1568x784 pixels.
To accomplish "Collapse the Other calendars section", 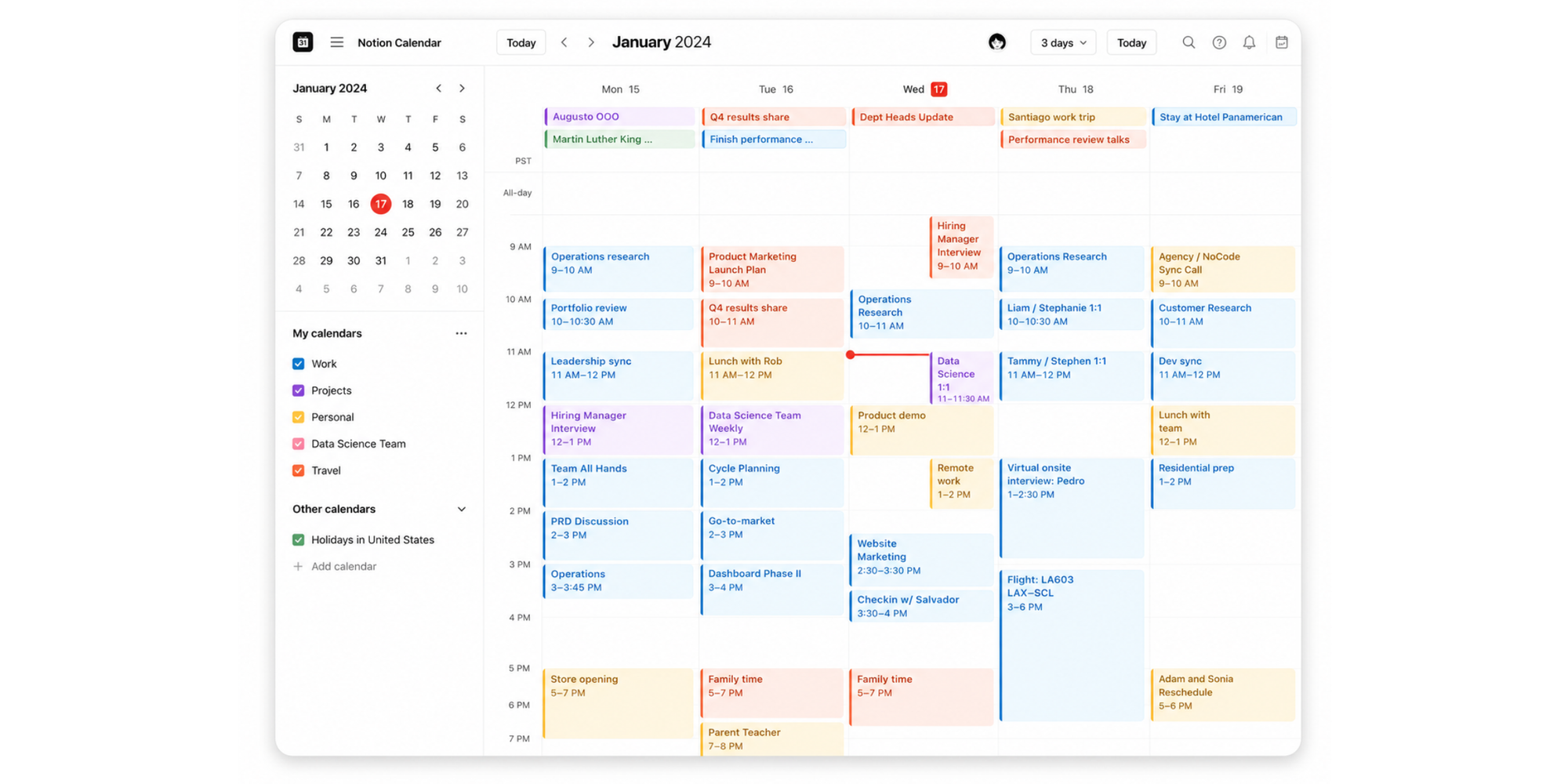I will 462,509.
